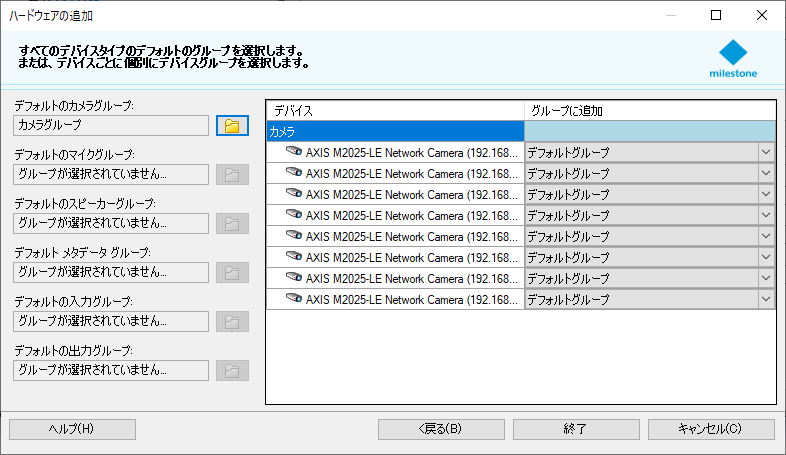This screenshot has width=786, height=455.
Task: Click the デフォルトの出力グループ text field
Action: 111,371
